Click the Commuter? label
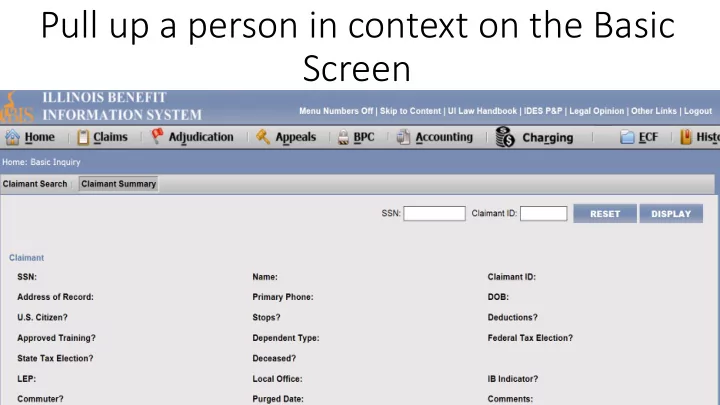The height and width of the screenshot is (405, 720). (x=40, y=399)
